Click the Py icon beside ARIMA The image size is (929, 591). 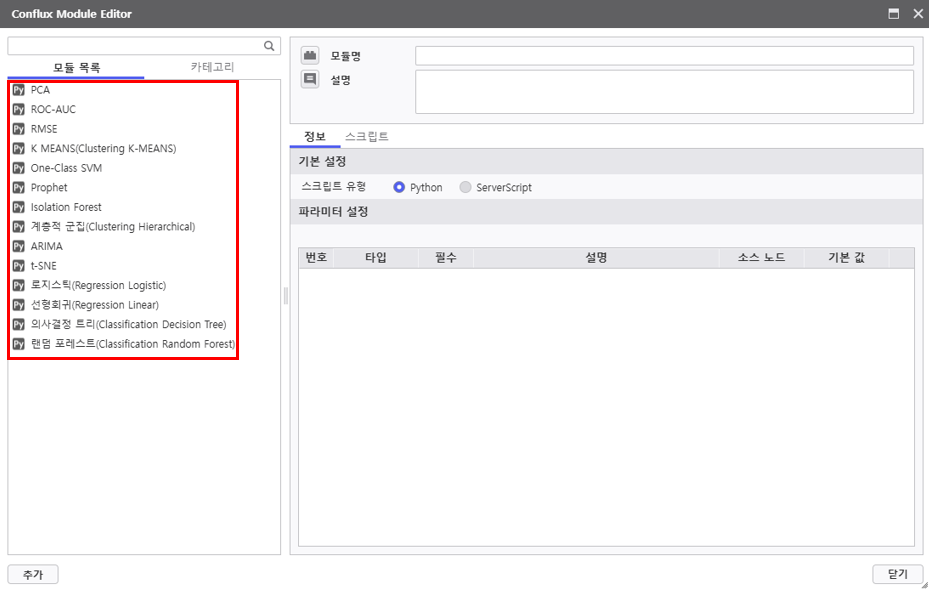coord(18,246)
